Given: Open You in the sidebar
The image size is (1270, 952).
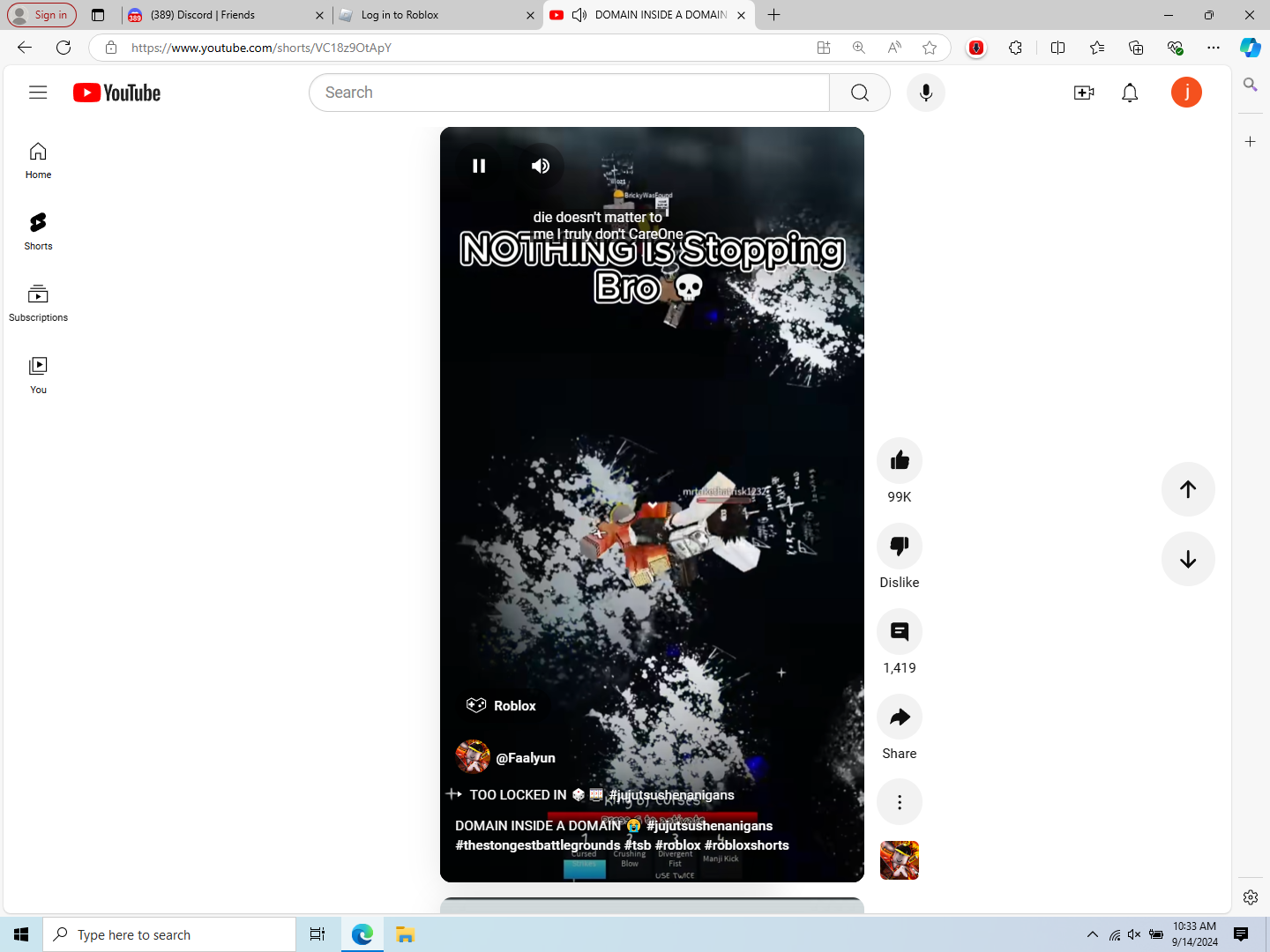Looking at the screenshot, I should [x=38, y=376].
